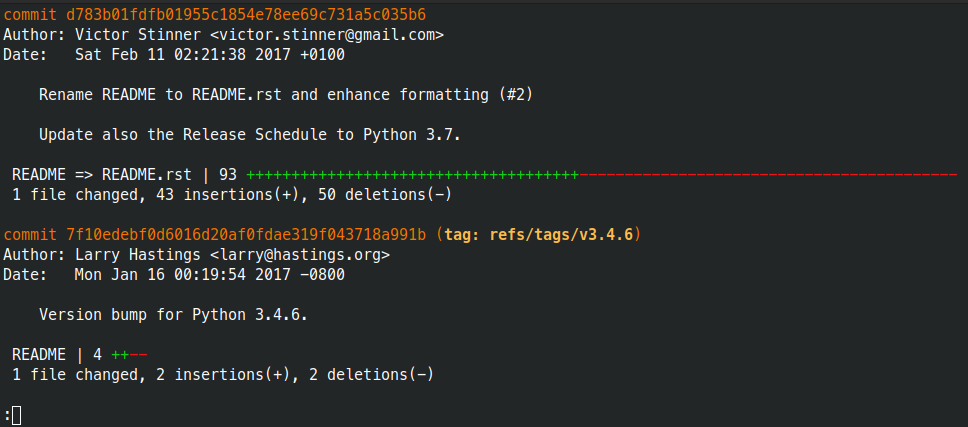Click the 'Version bump for Python 3.4.6' message

click(x=173, y=314)
